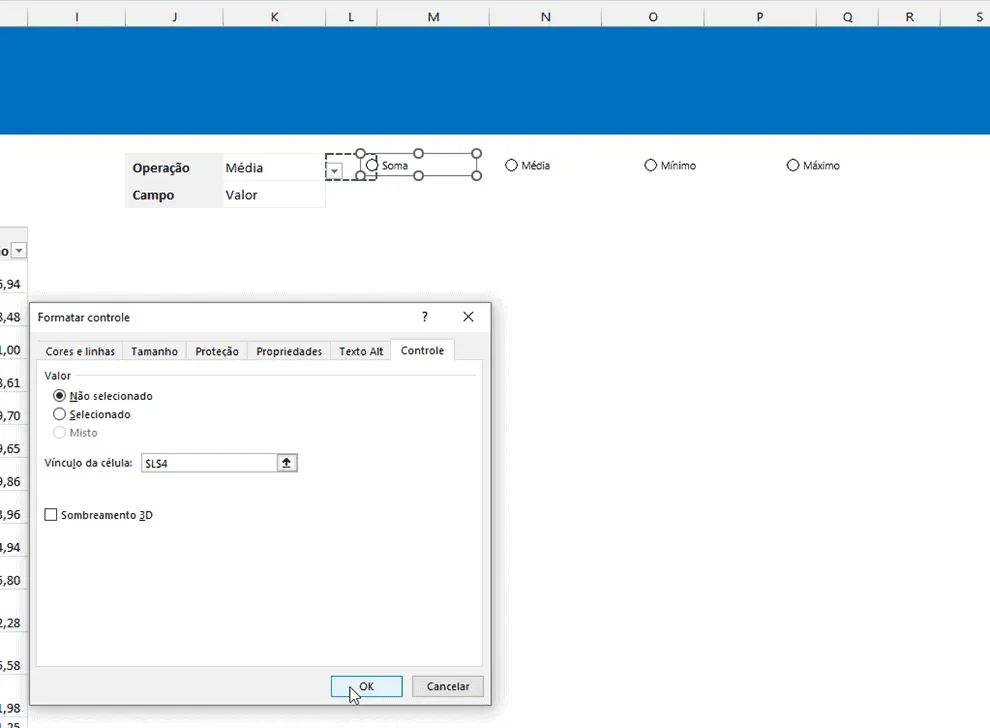The image size is (990, 728).
Task: Select column O header
Action: [x=653, y=17]
